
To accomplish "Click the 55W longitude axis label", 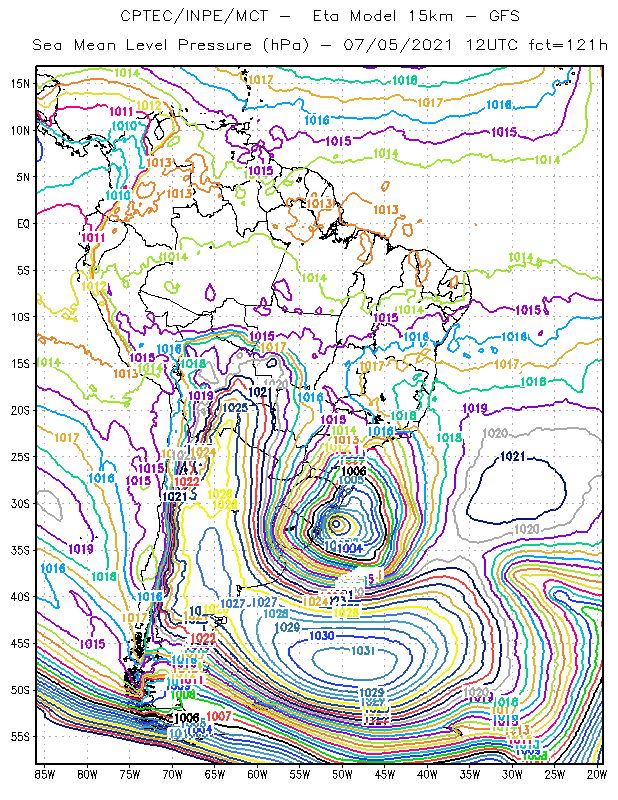I will click(300, 775).
